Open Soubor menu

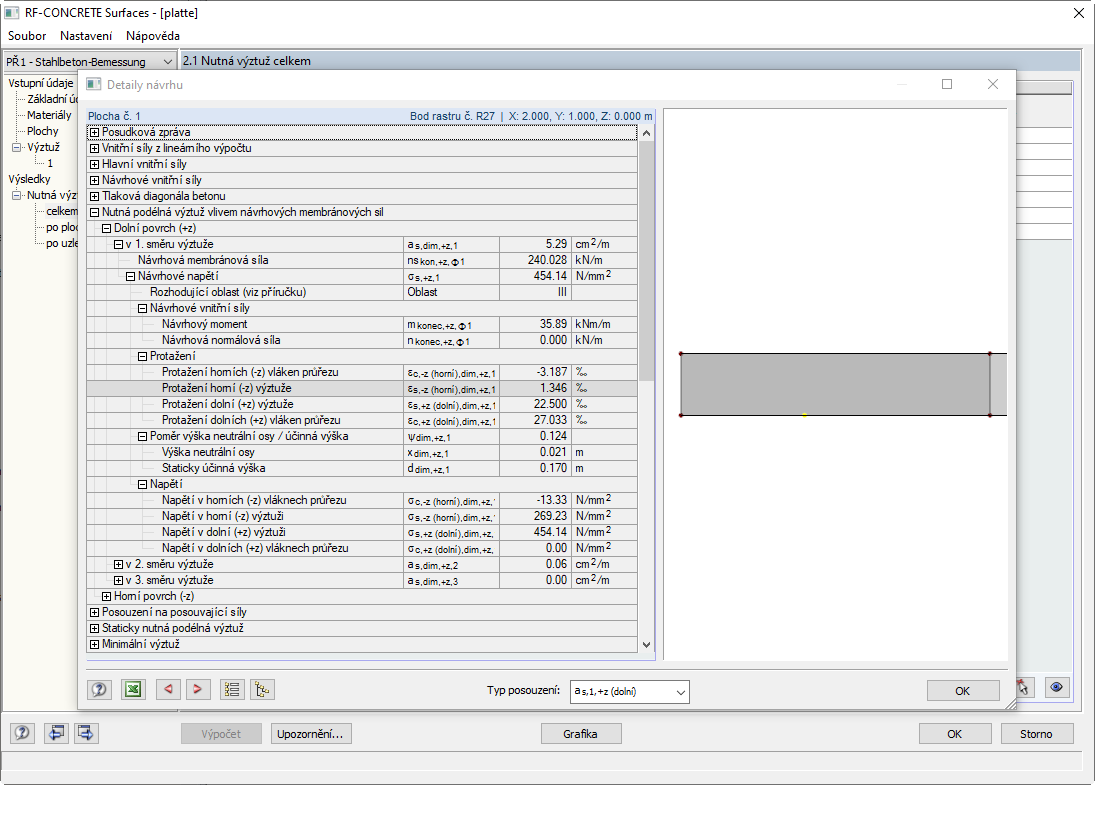[27, 36]
